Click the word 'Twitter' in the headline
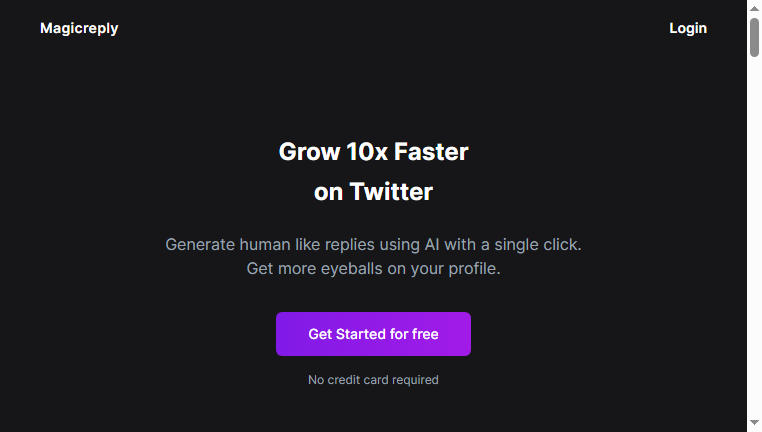Screen dimensions: 762x432 point(391,191)
